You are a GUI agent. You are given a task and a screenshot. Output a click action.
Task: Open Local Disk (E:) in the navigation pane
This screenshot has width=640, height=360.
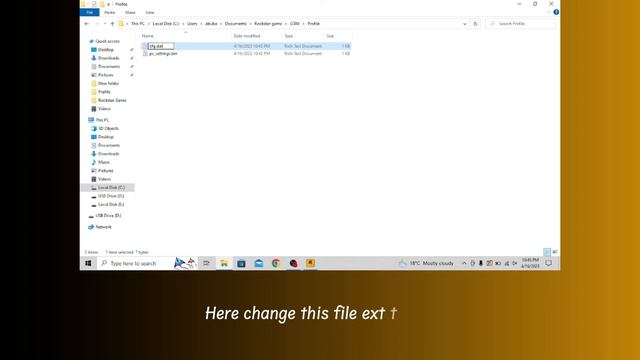111,204
